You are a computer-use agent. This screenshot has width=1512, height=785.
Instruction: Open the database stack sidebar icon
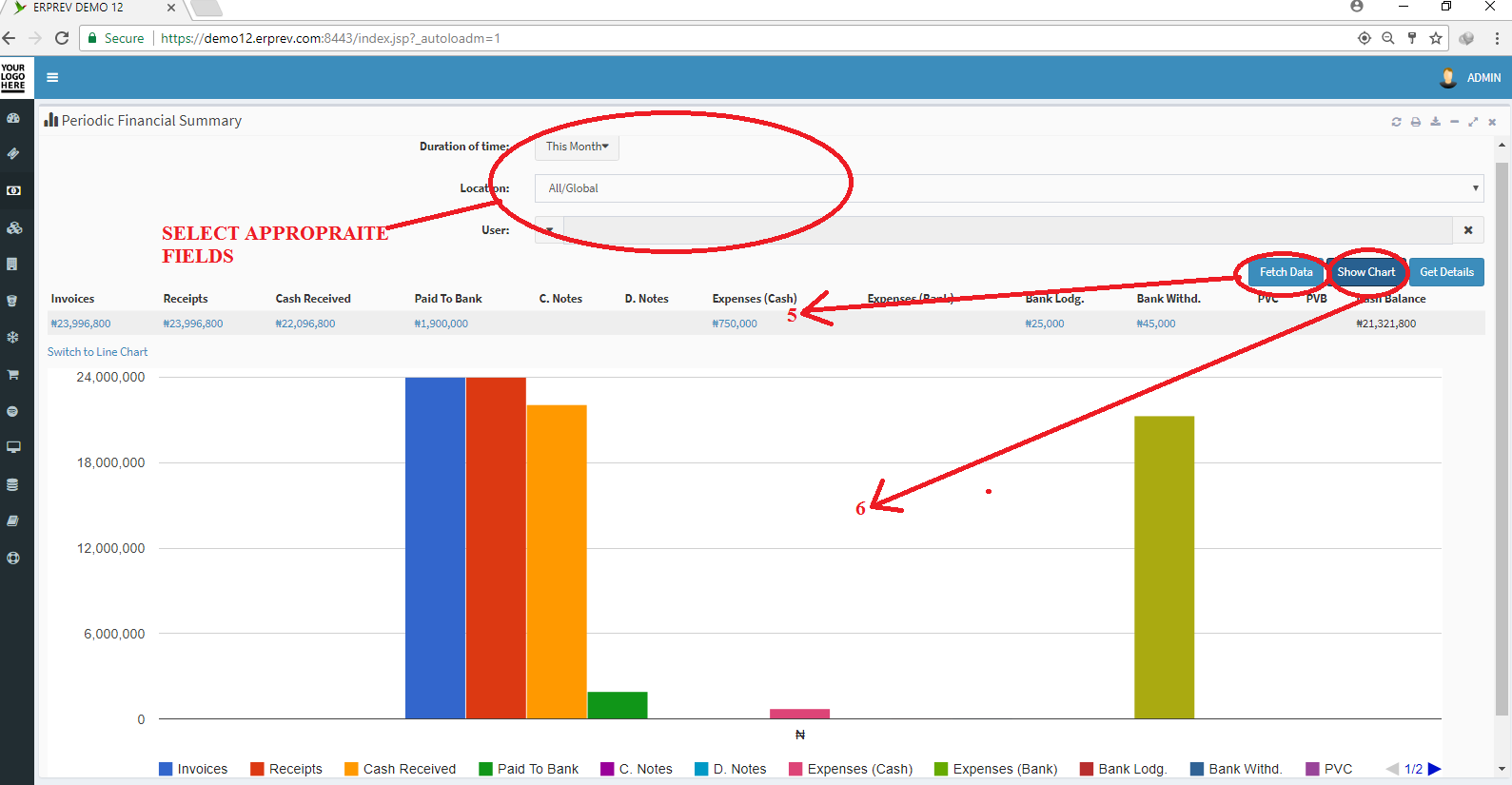point(12,484)
